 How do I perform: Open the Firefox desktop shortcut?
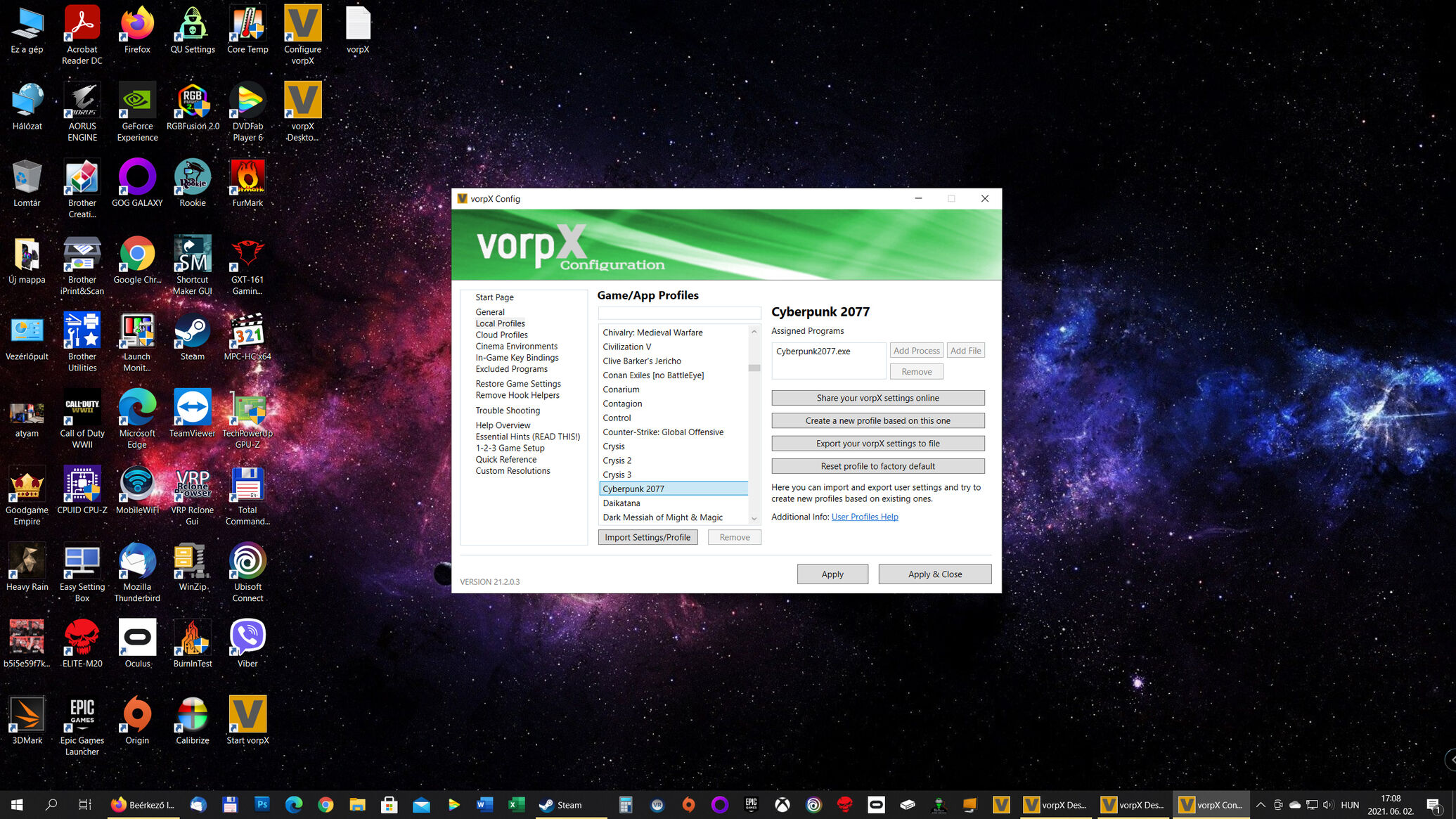click(x=137, y=30)
